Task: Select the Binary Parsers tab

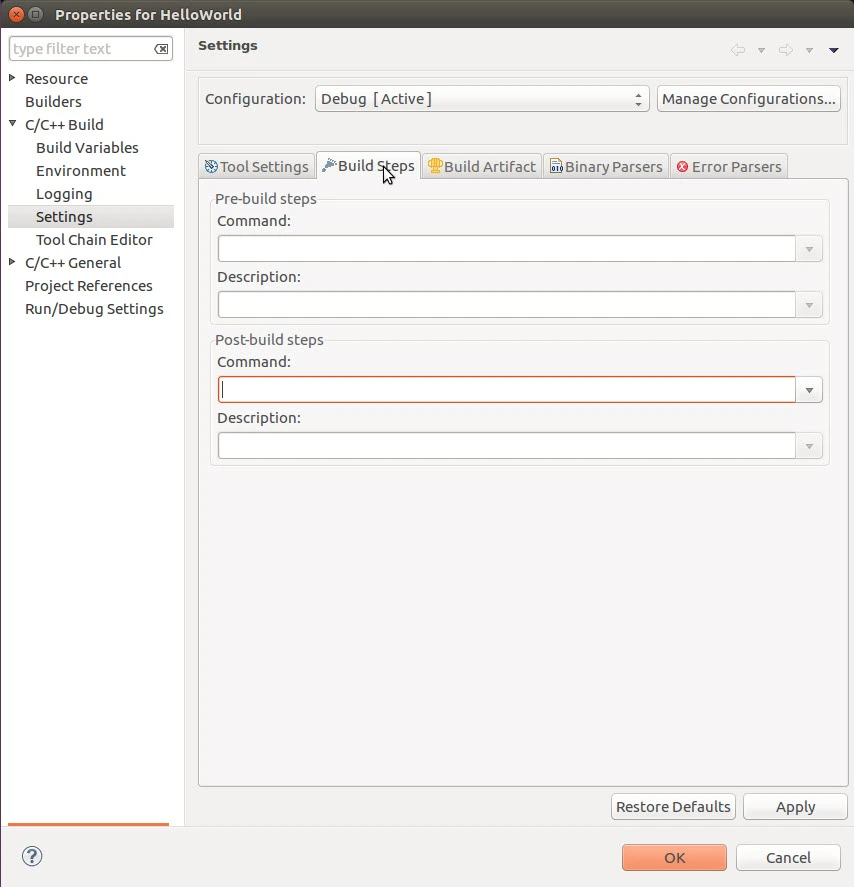Action: tap(605, 166)
